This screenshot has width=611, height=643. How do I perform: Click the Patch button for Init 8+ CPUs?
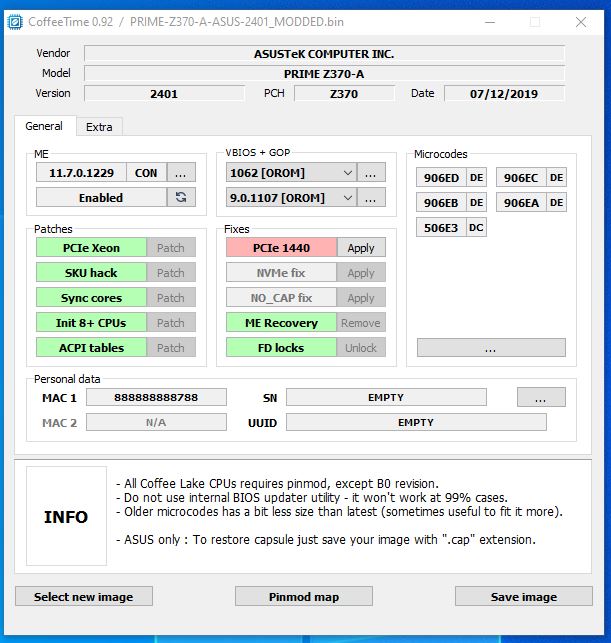171,323
